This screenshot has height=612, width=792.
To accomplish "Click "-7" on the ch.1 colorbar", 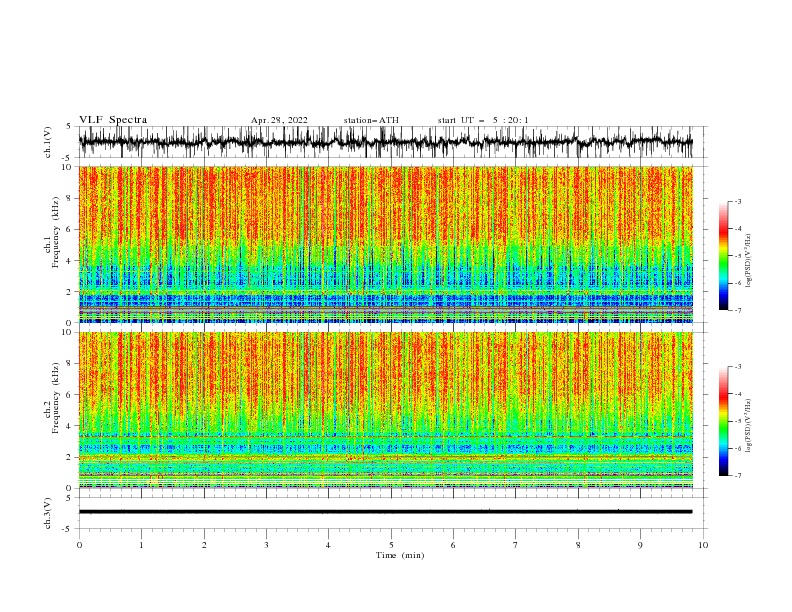I will pos(737,310).
